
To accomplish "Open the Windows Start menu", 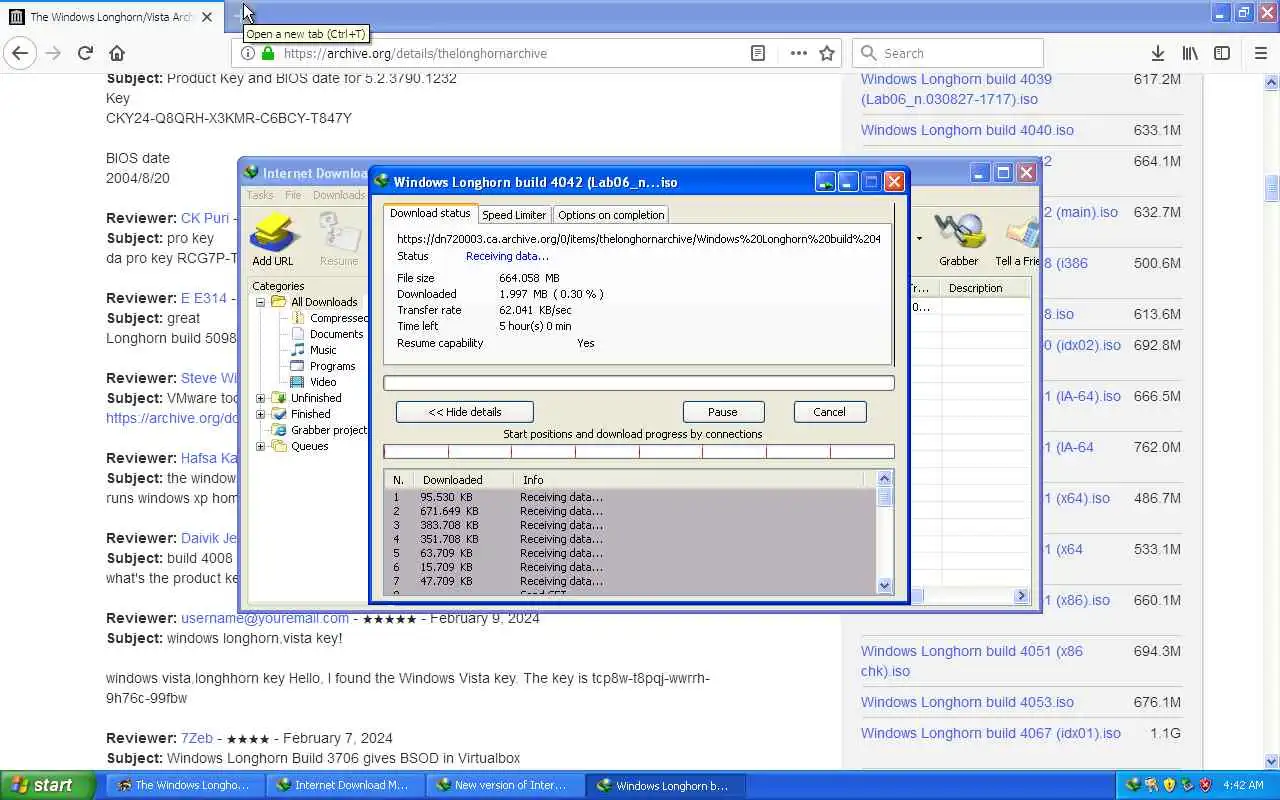I will [x=47, y=785].
